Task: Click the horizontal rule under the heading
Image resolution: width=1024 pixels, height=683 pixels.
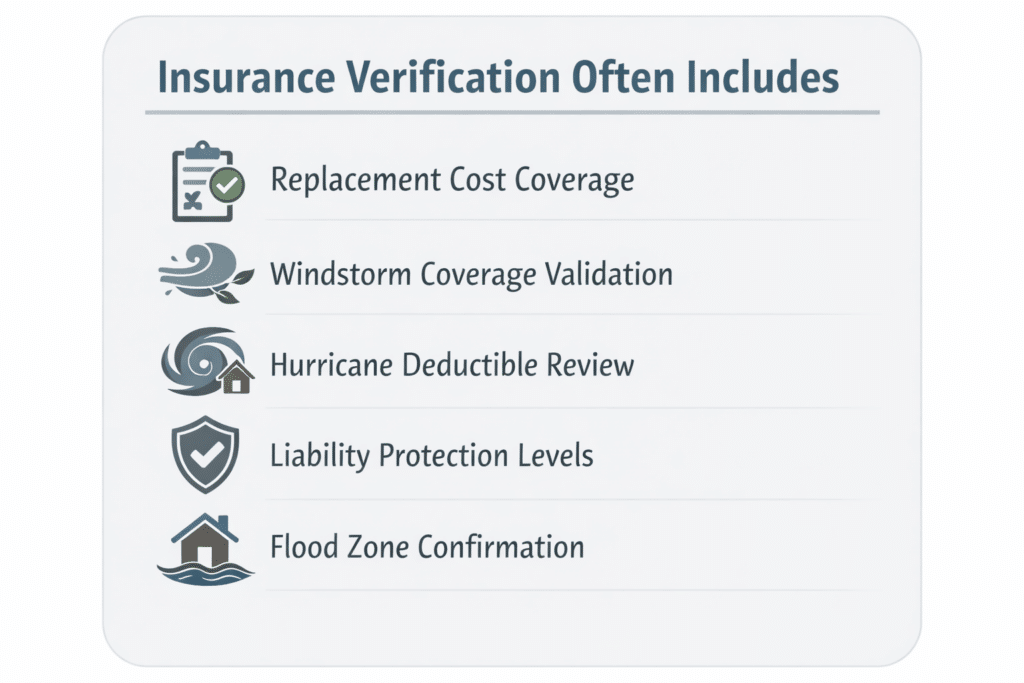Action: pyautogui.click(x=512, y=112)
